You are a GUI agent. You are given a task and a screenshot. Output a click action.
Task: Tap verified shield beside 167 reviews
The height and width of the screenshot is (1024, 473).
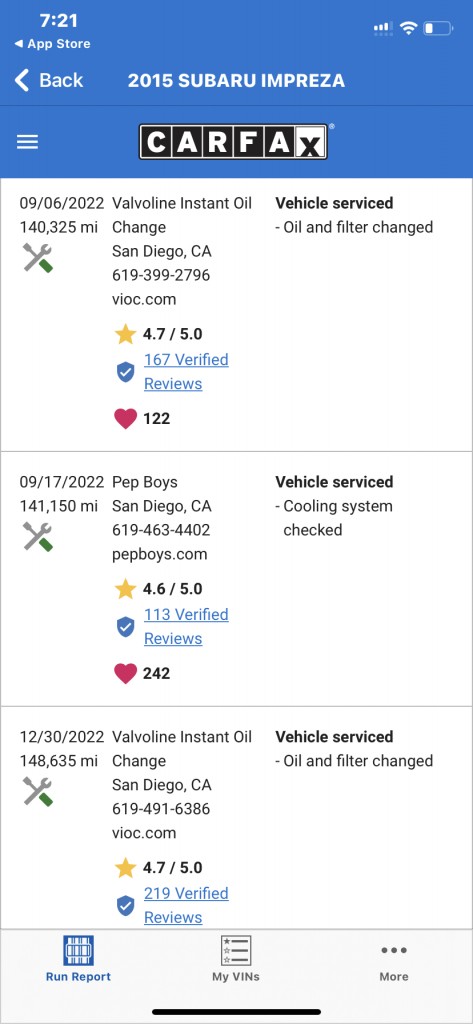(125, 372)
